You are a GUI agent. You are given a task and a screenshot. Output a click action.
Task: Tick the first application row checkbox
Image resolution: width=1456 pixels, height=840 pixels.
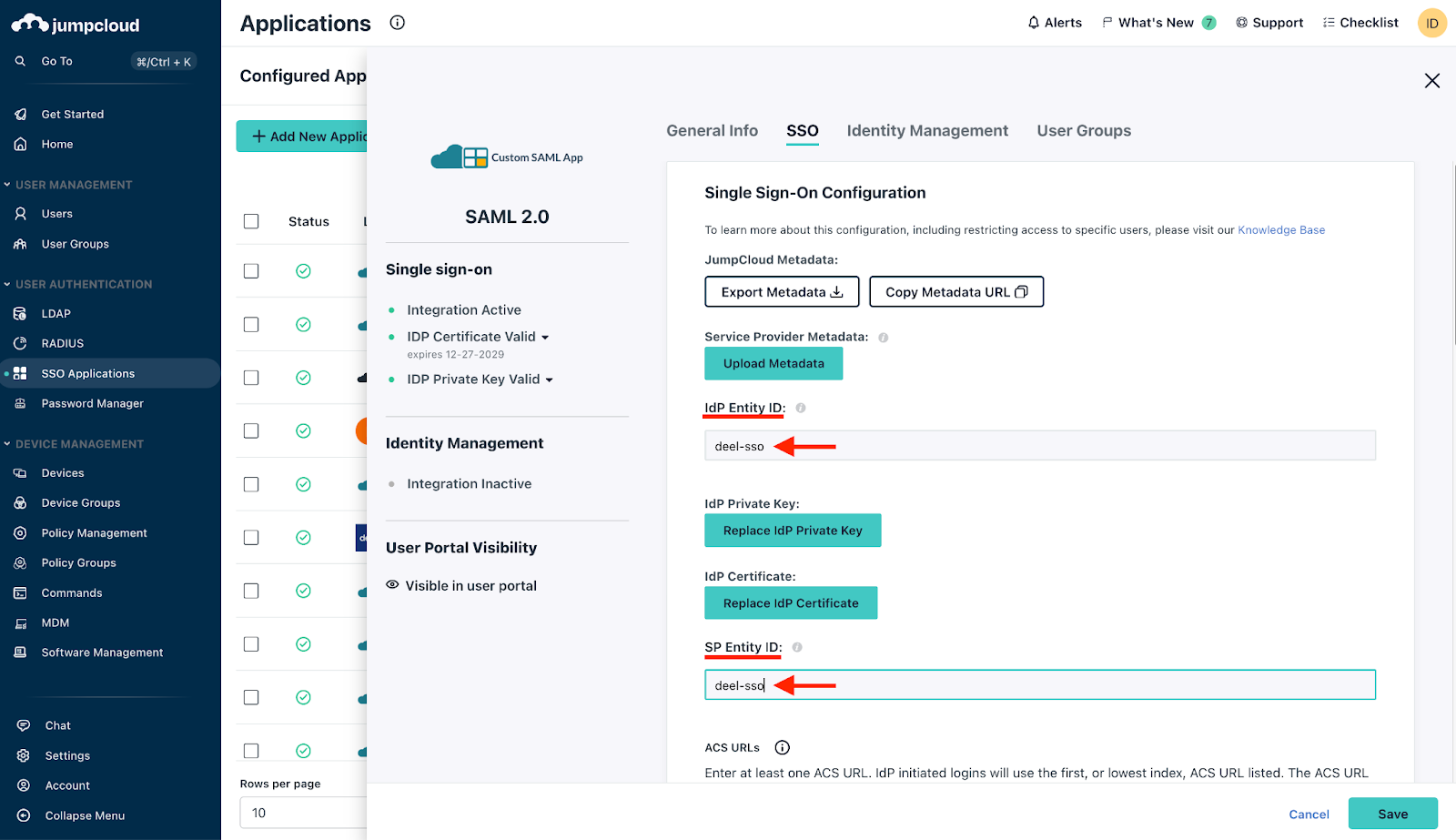pyautogui.click(x=251, y=271)
